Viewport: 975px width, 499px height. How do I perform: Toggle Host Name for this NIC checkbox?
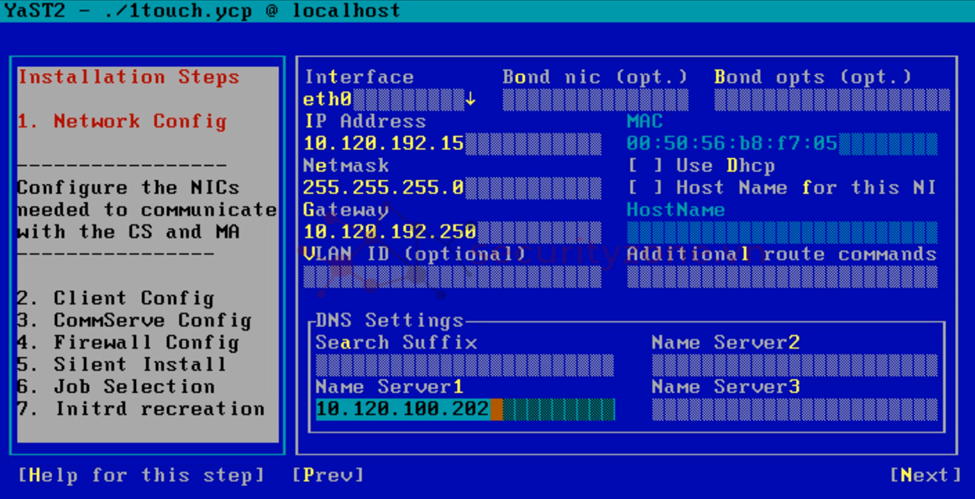641,188
